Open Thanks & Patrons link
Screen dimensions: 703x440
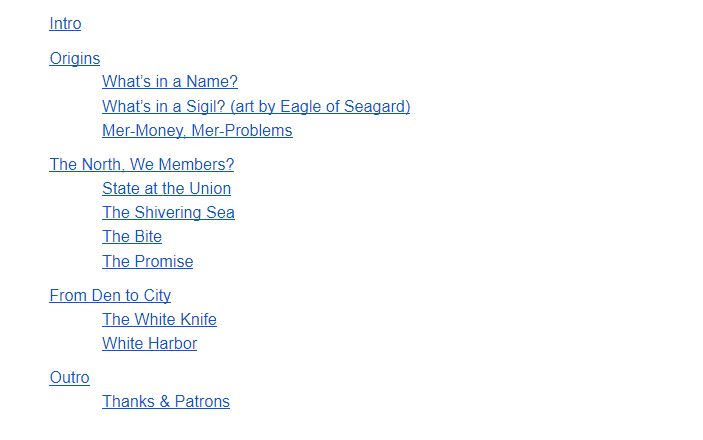[166, 401]
